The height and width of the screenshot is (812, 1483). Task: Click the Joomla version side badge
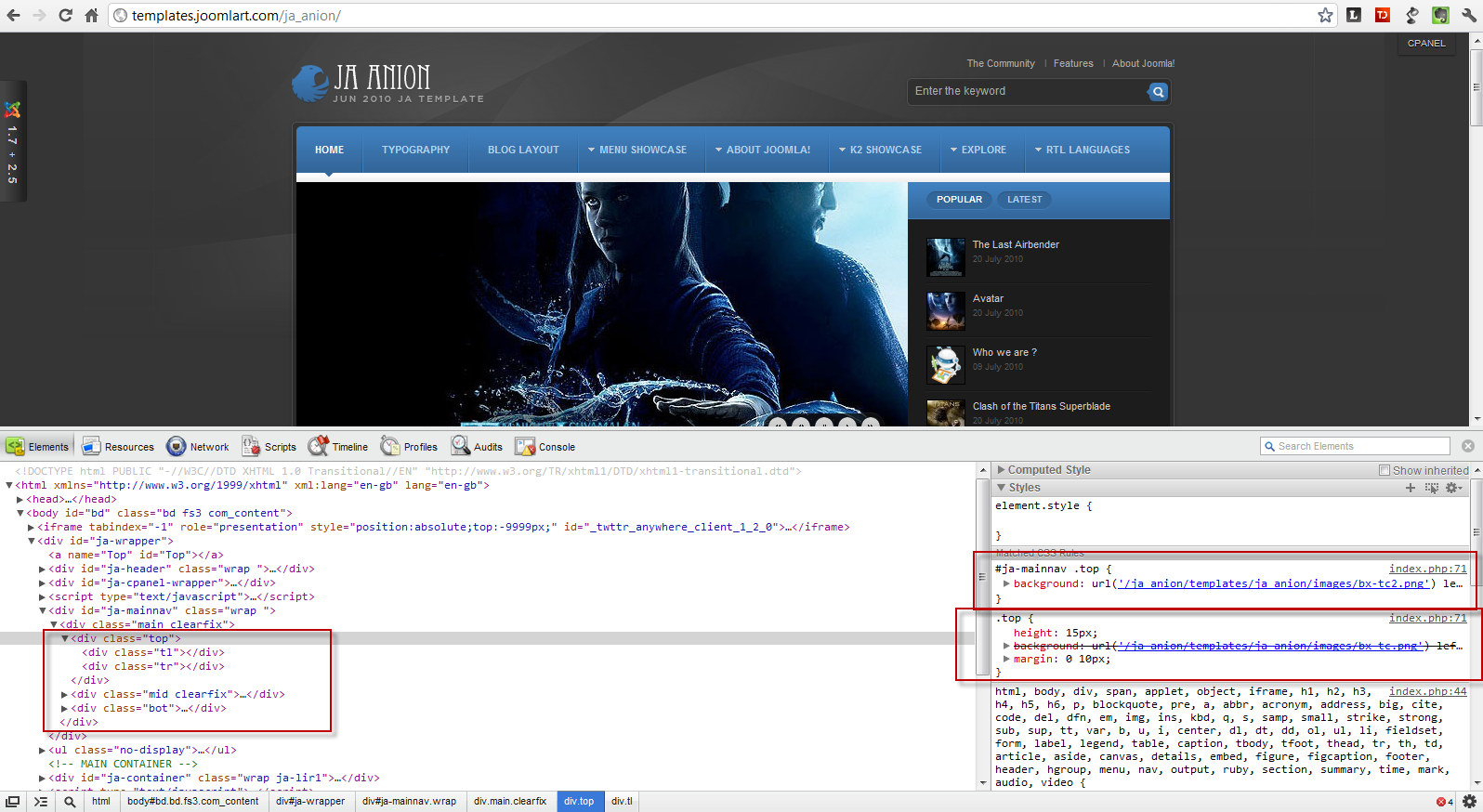point(13,141)
